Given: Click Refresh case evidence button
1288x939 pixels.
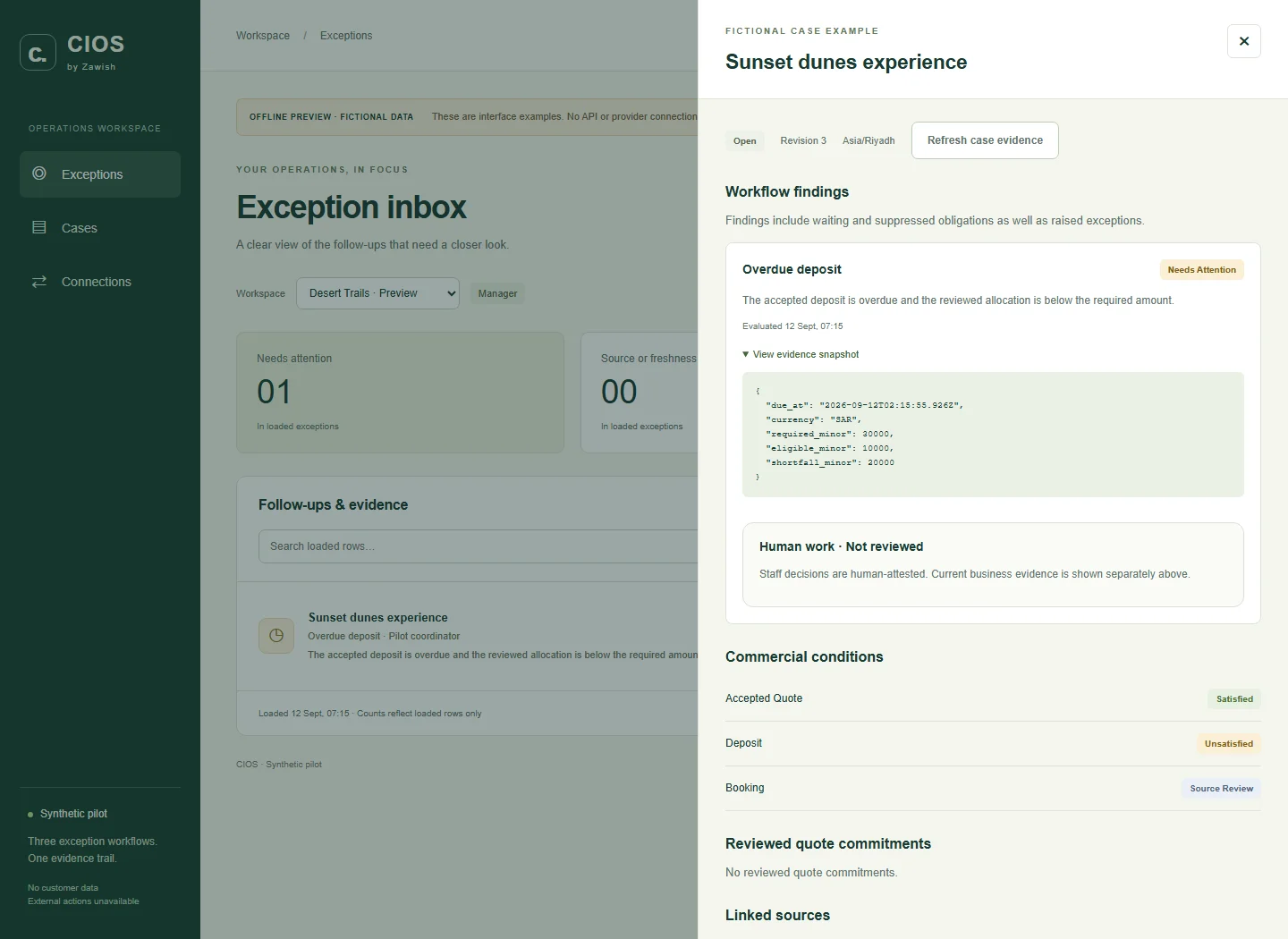Looking at the screenshot, I should (x=985, y=140).
